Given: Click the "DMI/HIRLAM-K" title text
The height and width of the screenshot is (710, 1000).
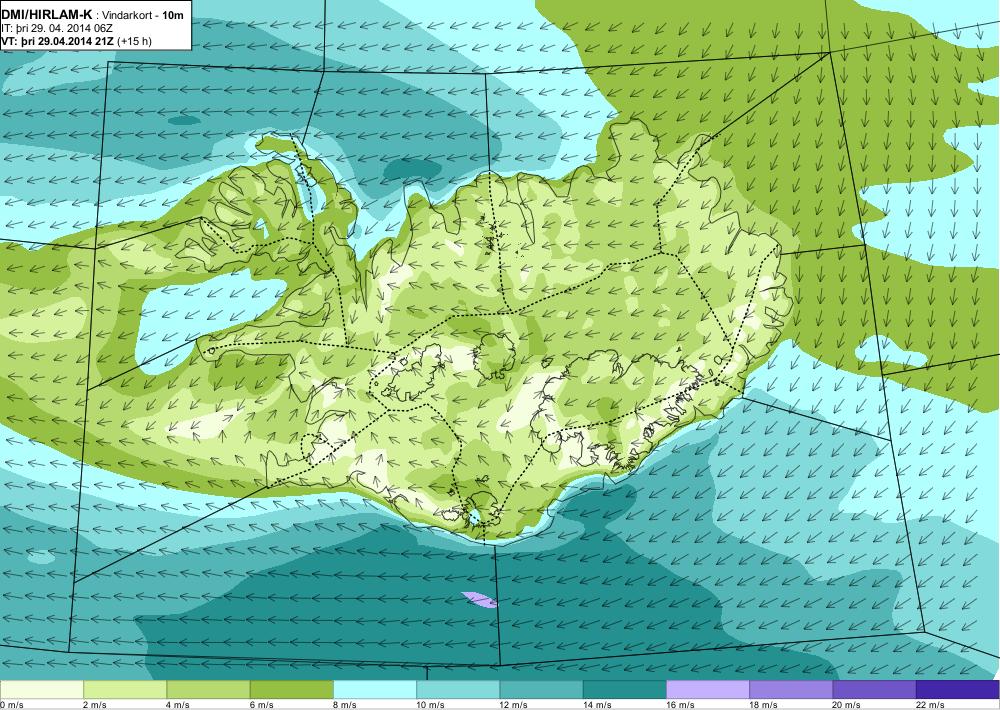Looking at the screenshot, I should coord(47,15).
